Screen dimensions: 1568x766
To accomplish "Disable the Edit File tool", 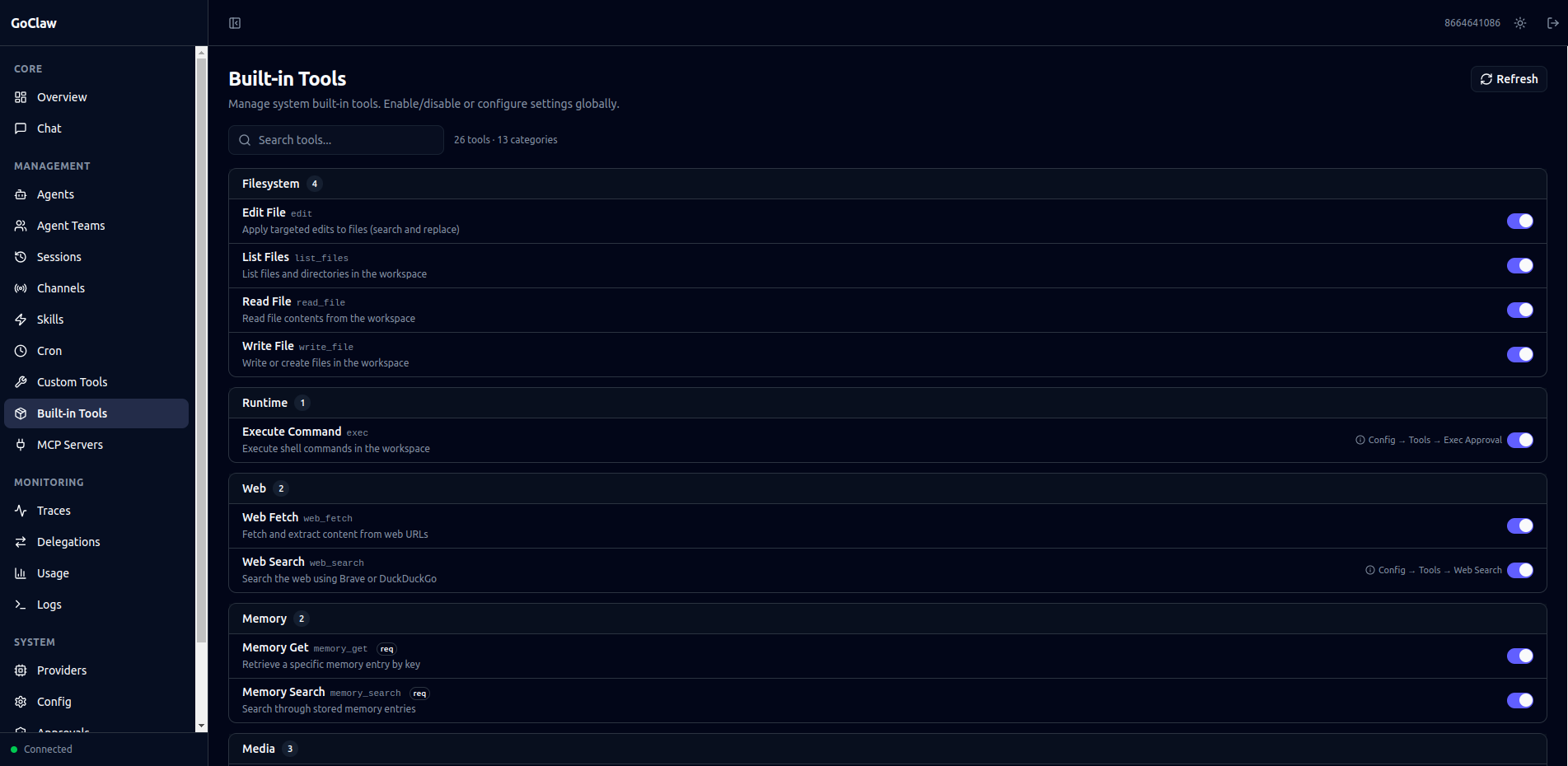I will click(1519, 221).
